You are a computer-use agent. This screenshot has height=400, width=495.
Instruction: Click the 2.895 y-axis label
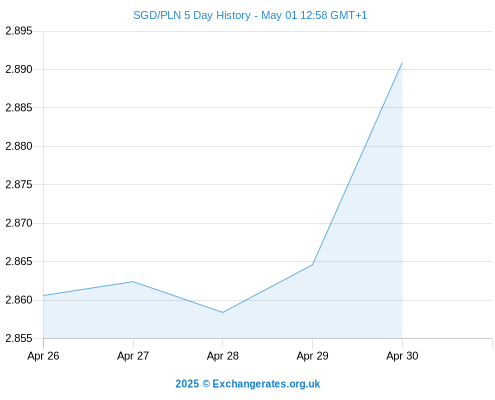pos(19,31)
